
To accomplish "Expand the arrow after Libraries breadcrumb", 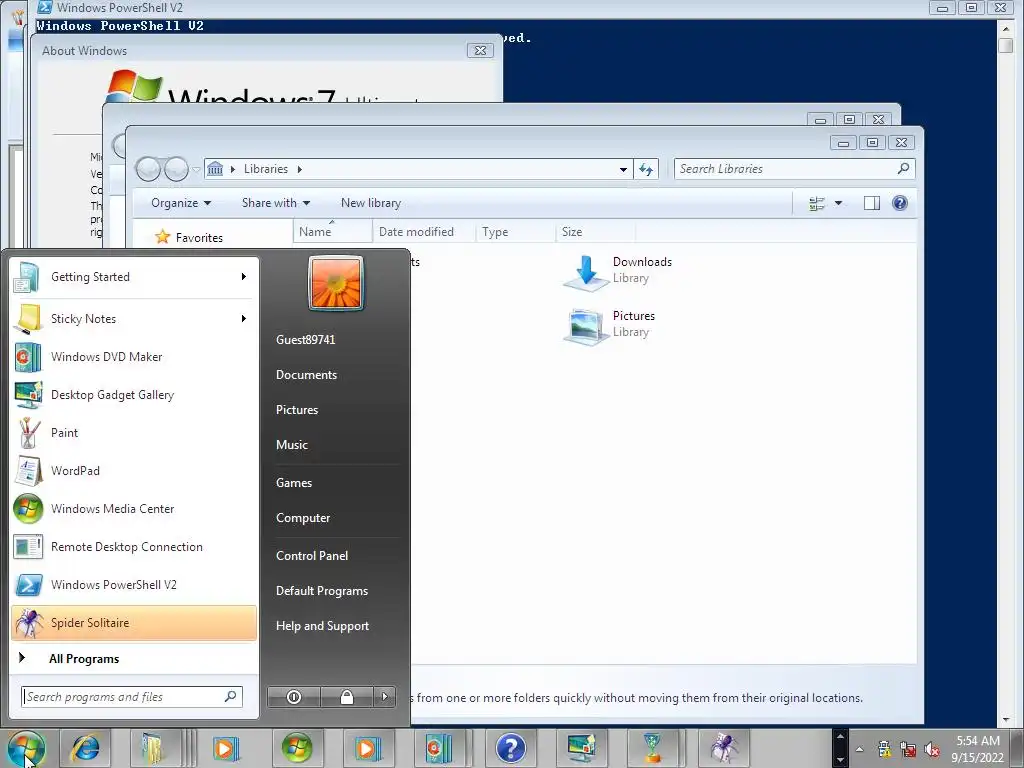I will coord(300,169).
